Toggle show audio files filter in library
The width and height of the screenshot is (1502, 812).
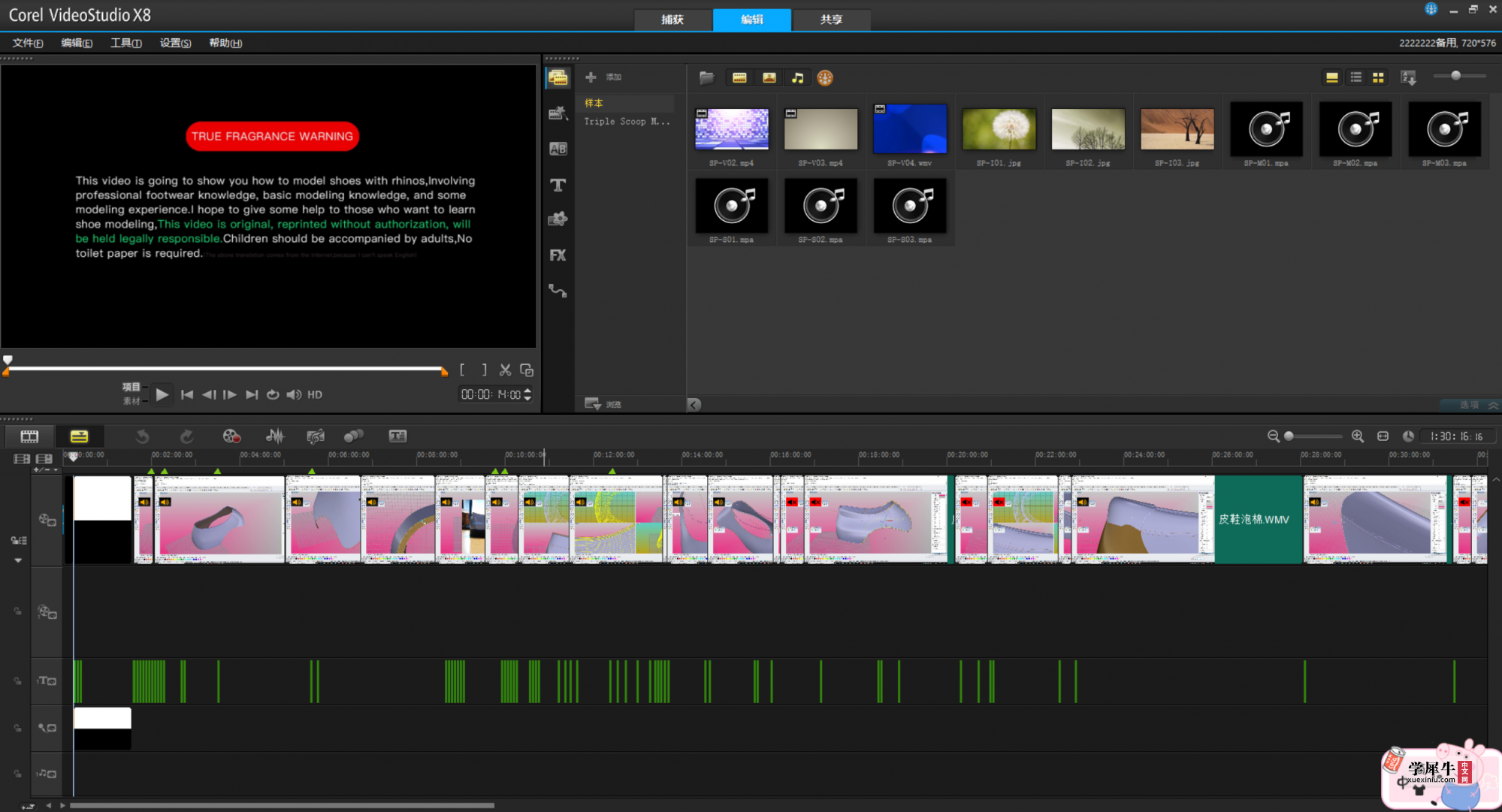coord(797,77)
